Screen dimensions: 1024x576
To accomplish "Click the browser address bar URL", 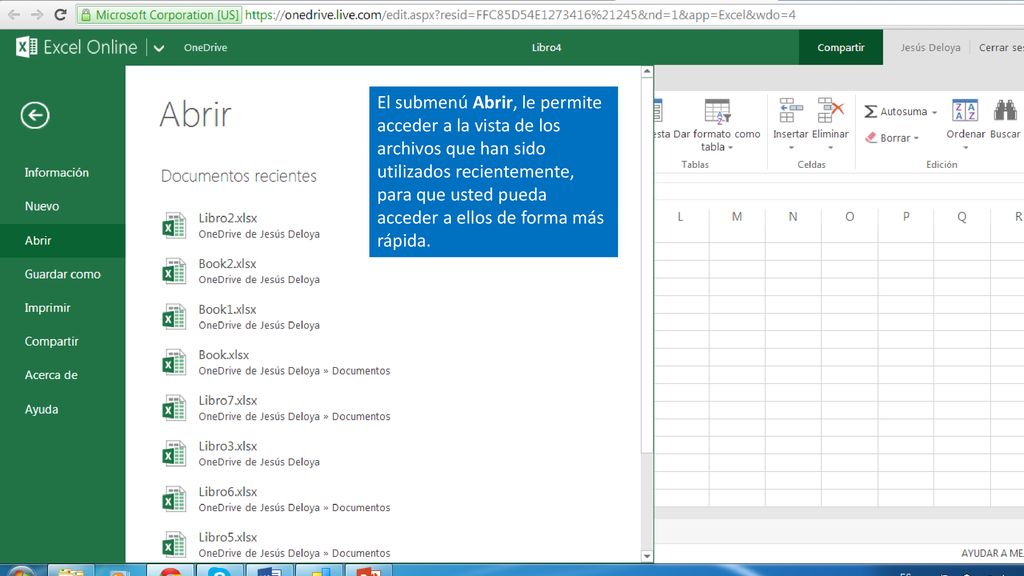I will point(520,14).
